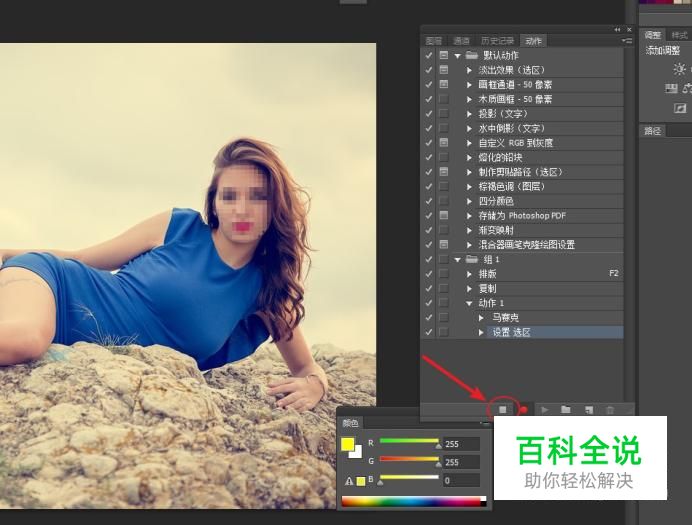
Task: Toggle the checkmark for 设置 选区 step
Action: [x=428, y=332]
